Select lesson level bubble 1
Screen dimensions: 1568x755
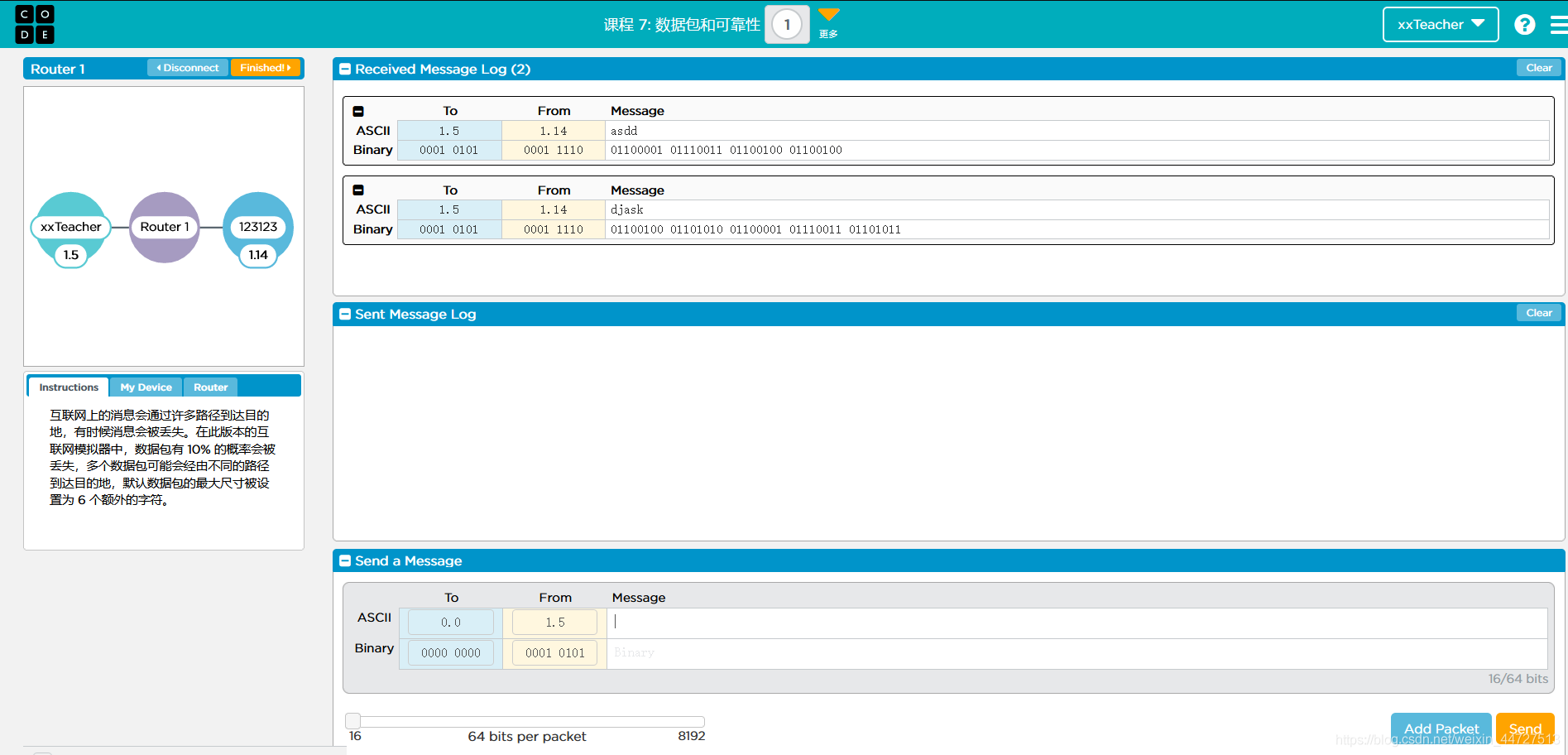787,25
